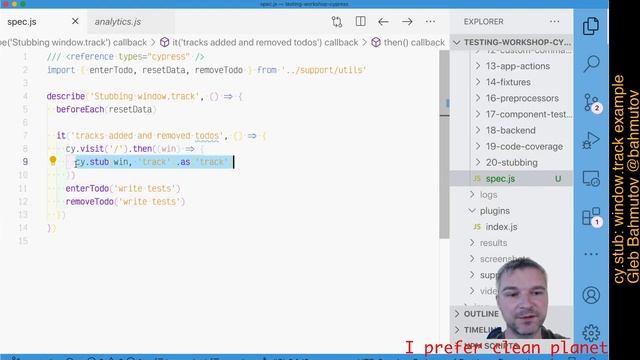This screenshot has width=640, height=360.
Task: Open the Source Control view with badge 2
Action: pos(591,102)
